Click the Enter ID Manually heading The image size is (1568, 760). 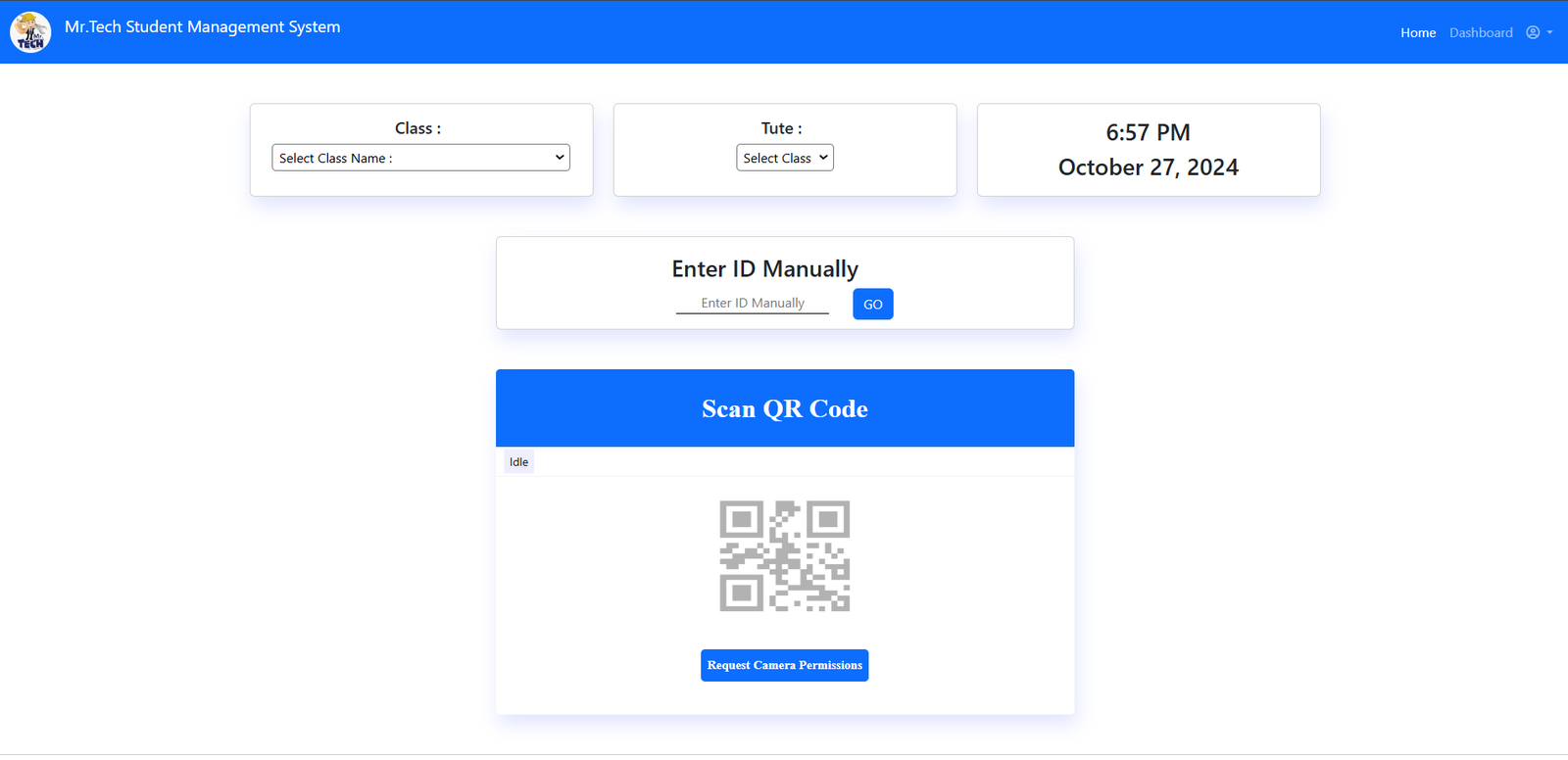(x=764, y=269)
